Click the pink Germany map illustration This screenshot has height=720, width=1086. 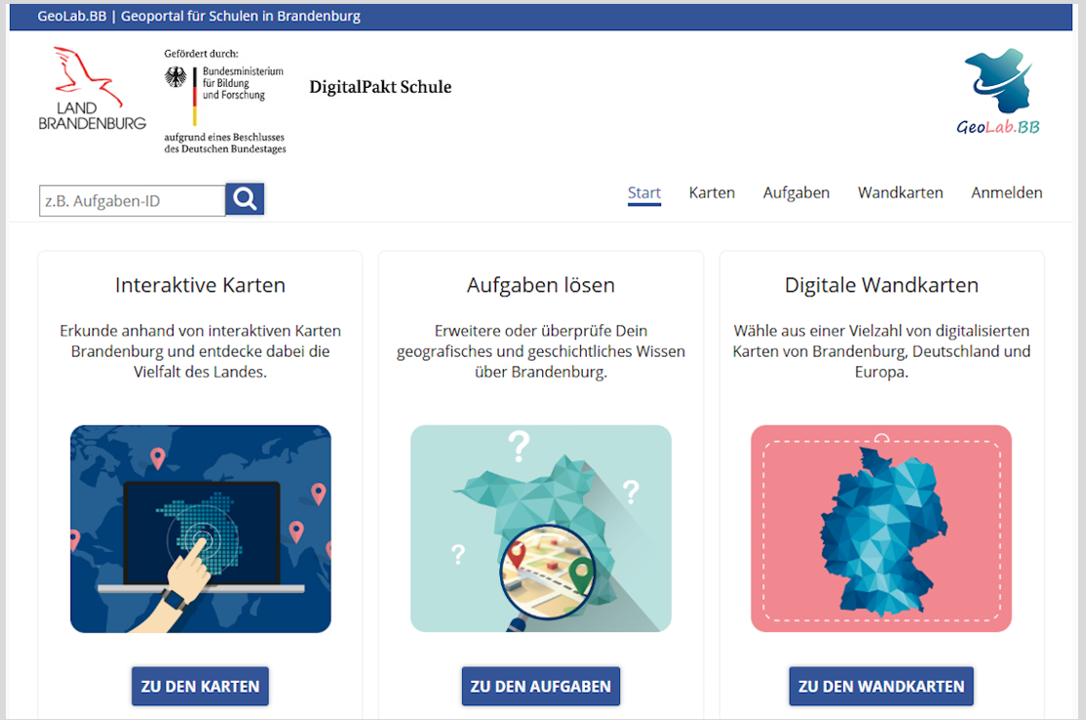point(881,529)
